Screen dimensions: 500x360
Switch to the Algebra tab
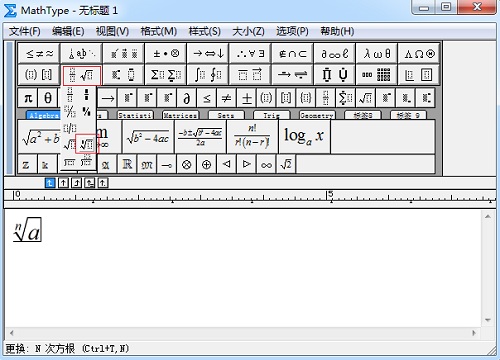pos(43,115)
